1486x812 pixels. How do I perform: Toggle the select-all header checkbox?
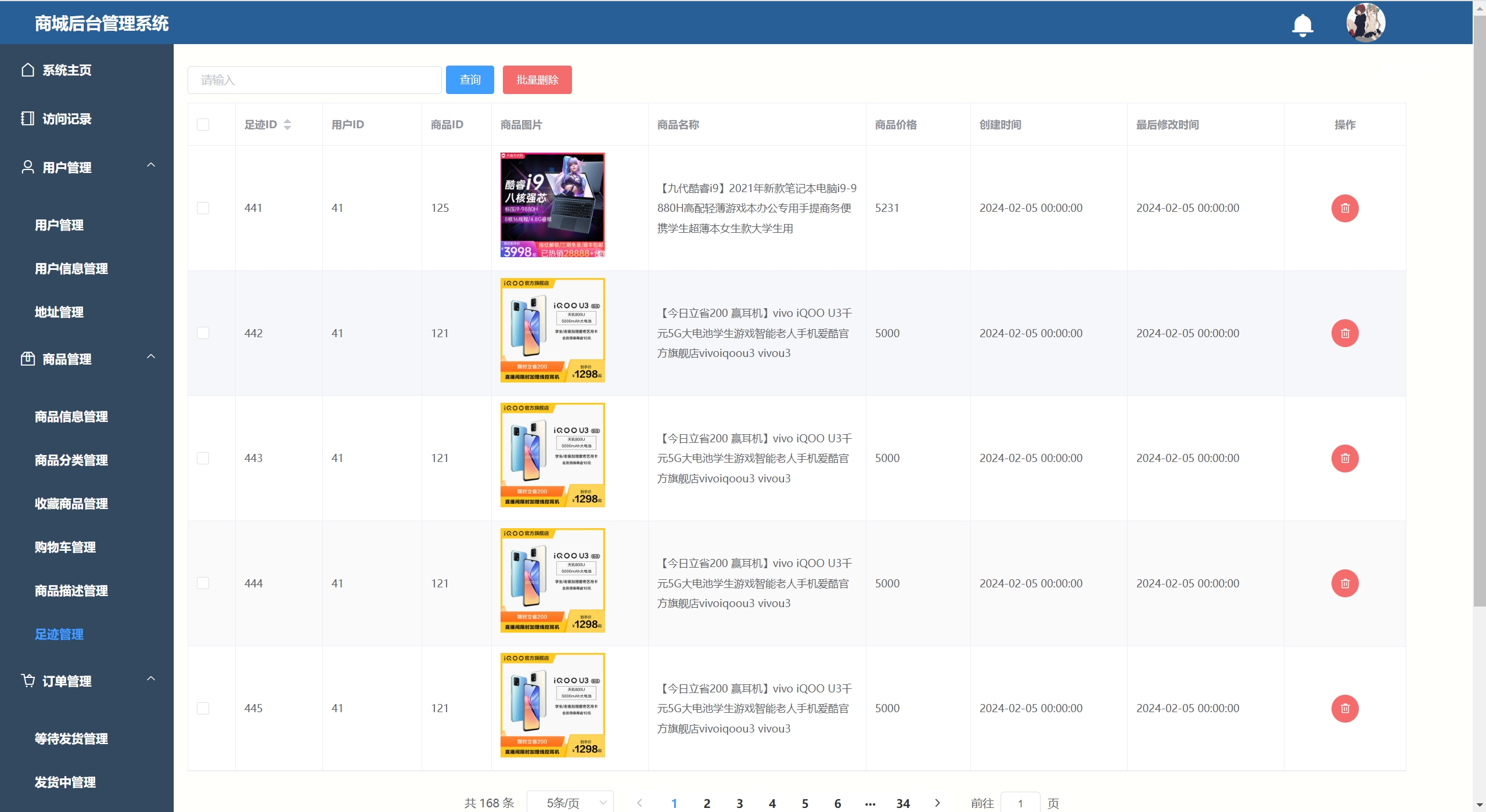click(x=203, y=125)
